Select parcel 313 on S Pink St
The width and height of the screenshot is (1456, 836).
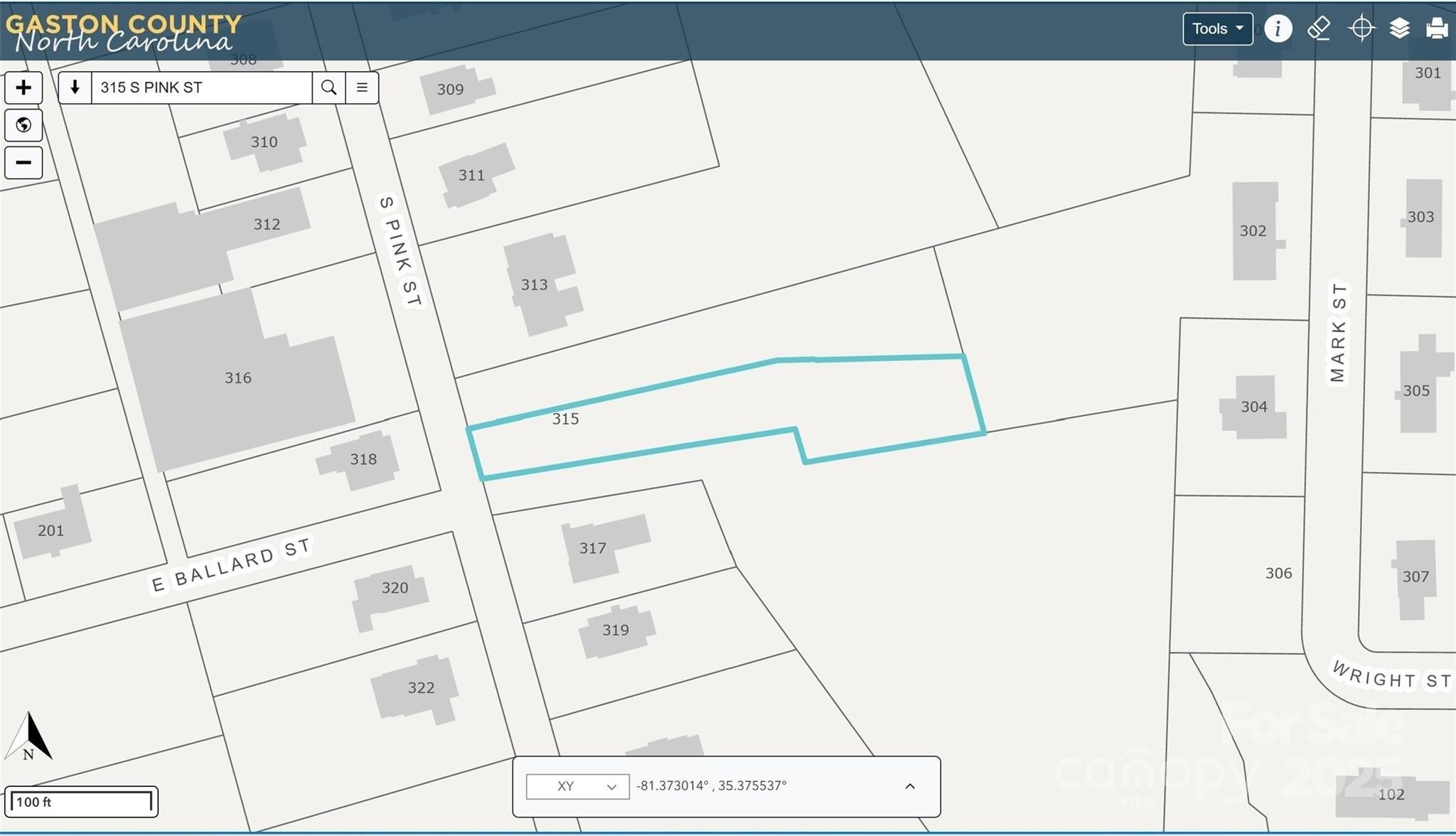(535, 285)
